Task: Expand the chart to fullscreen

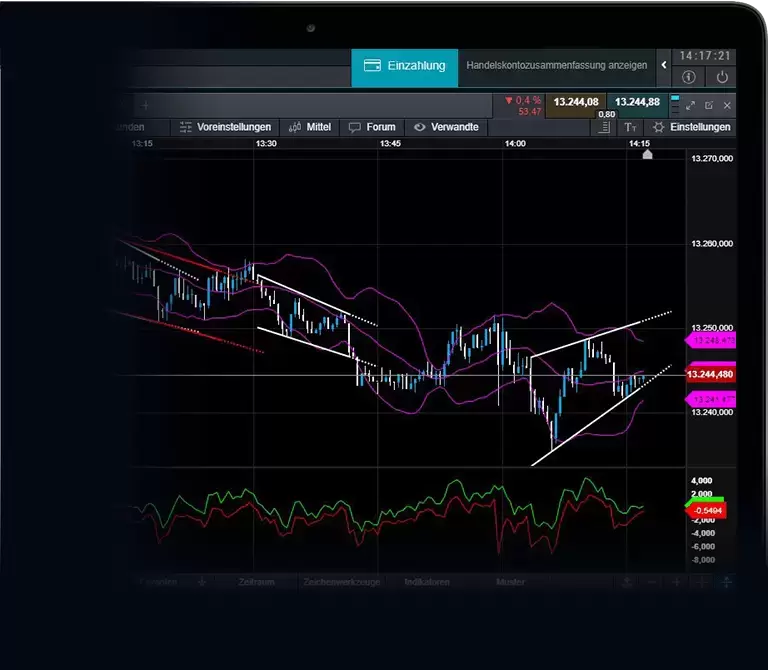Action: (690, 105)
